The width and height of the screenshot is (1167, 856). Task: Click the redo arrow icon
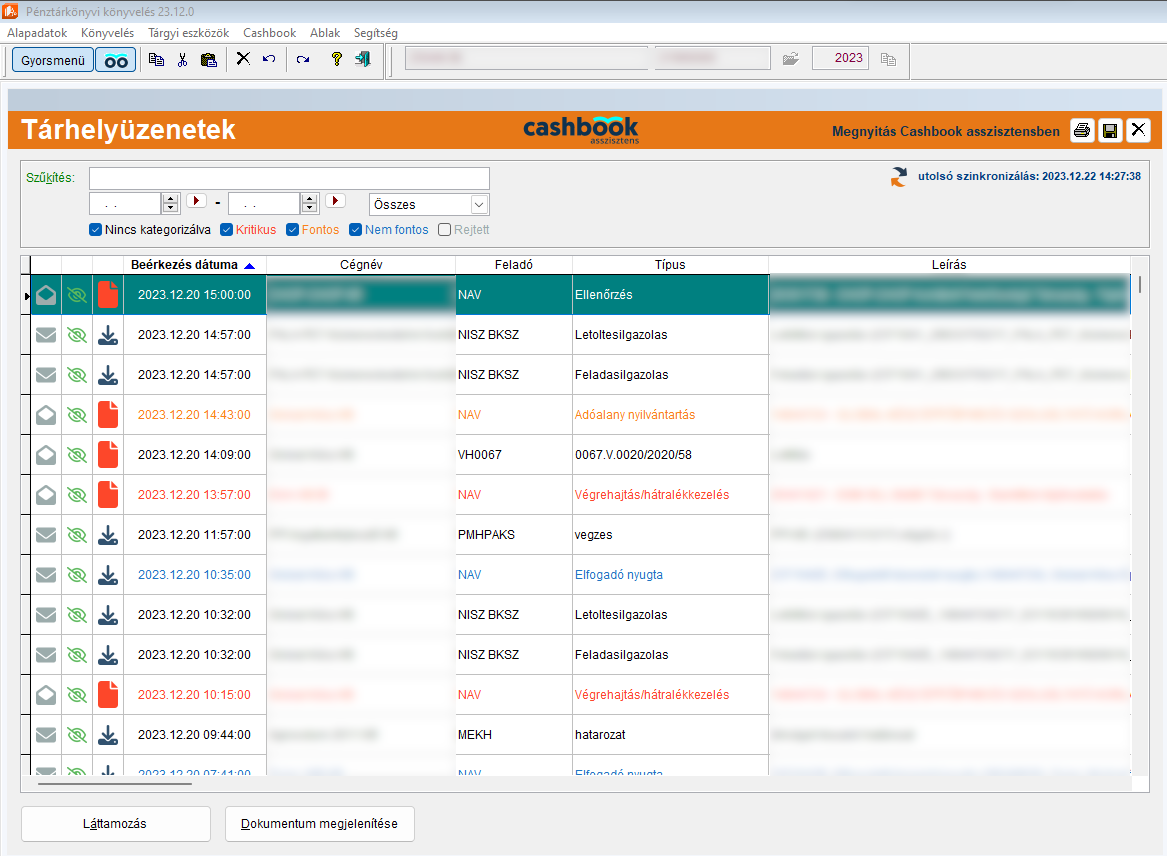tap(303, 60)
